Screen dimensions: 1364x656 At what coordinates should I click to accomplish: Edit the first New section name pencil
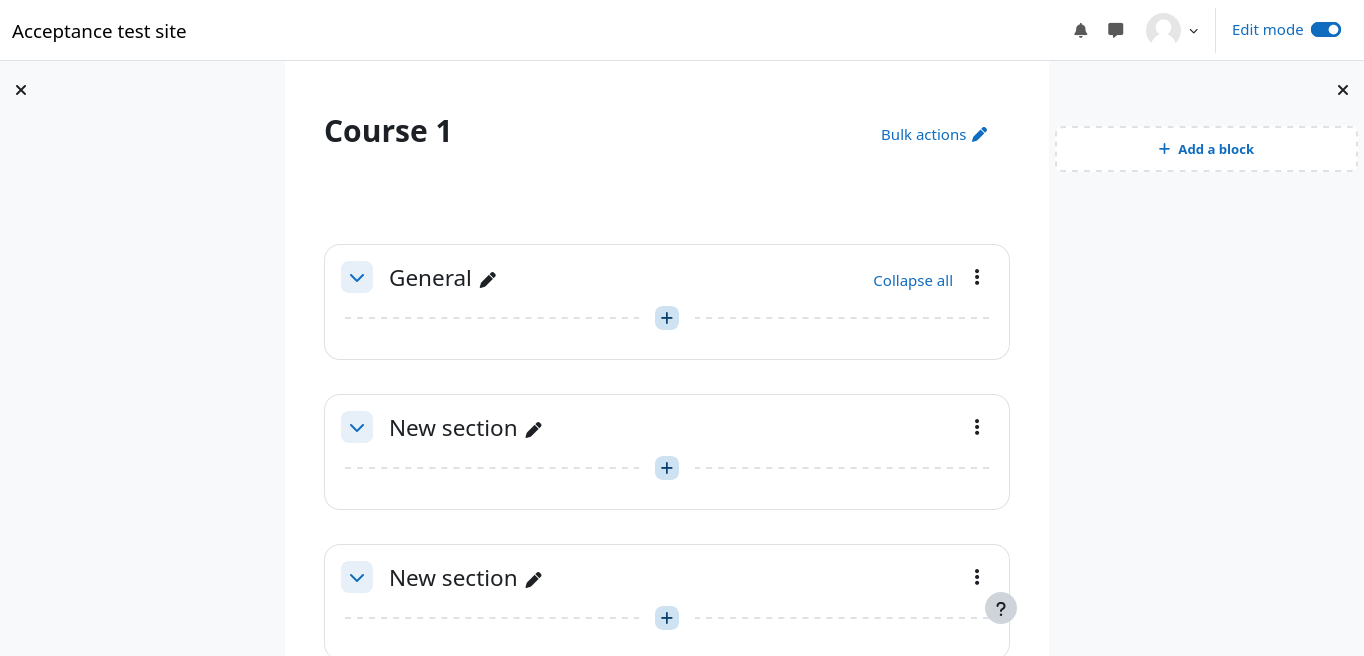coord(534,430)
